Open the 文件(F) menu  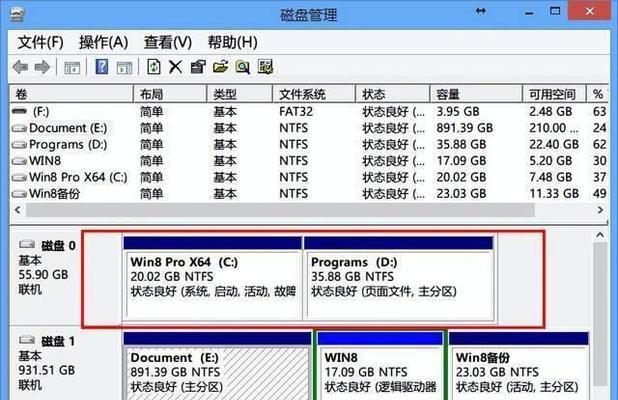pyautogui.click(x=40, y=42)
